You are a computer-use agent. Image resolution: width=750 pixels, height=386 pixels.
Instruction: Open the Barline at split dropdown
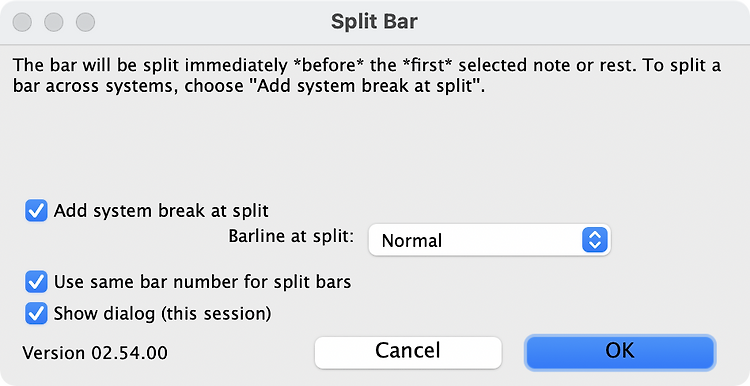[x=489, y=240]
